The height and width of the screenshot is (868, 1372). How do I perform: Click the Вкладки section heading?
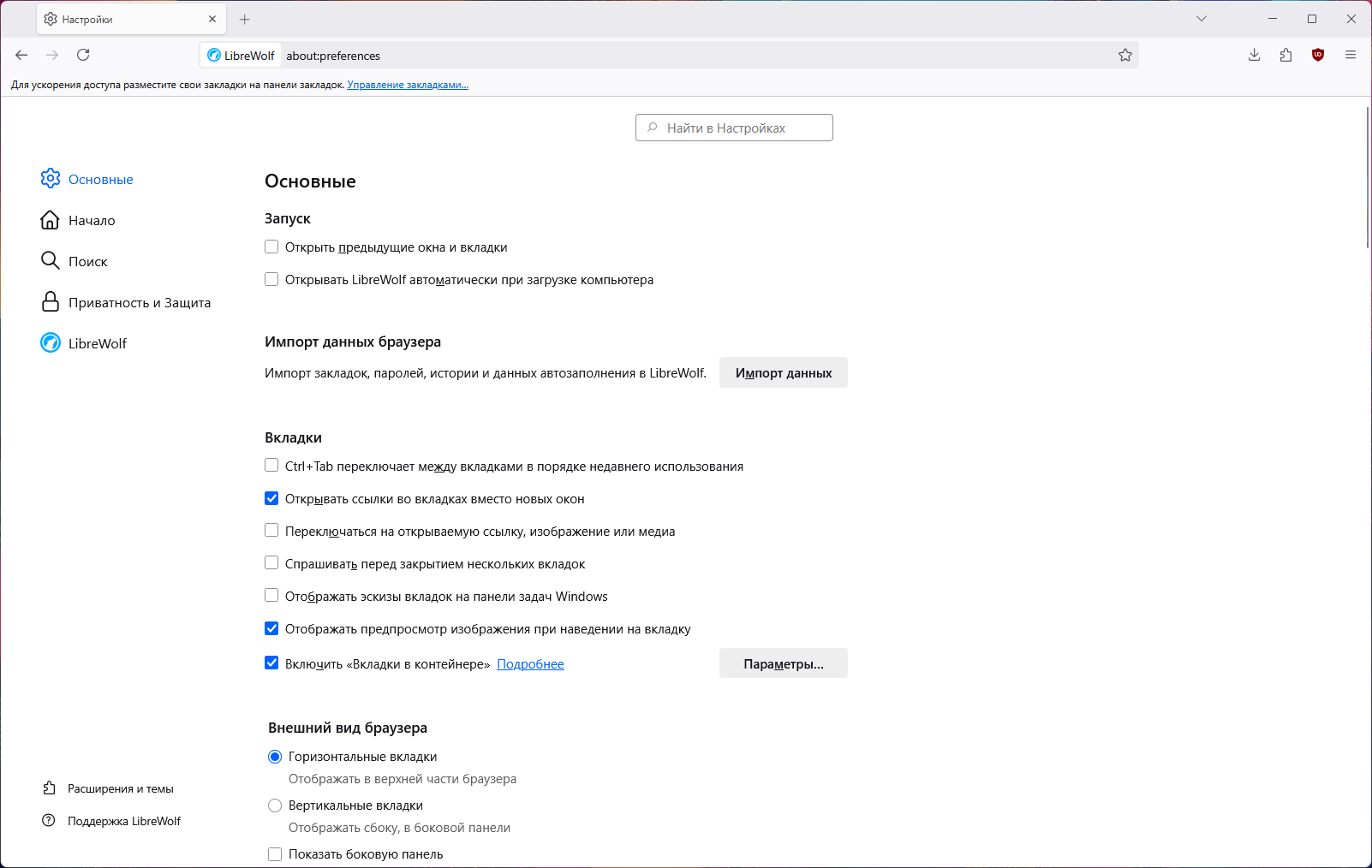(x=293, y=438)
